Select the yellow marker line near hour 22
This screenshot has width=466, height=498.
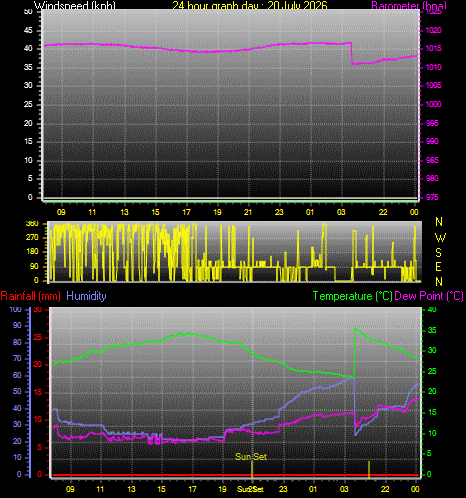[369, 470]
